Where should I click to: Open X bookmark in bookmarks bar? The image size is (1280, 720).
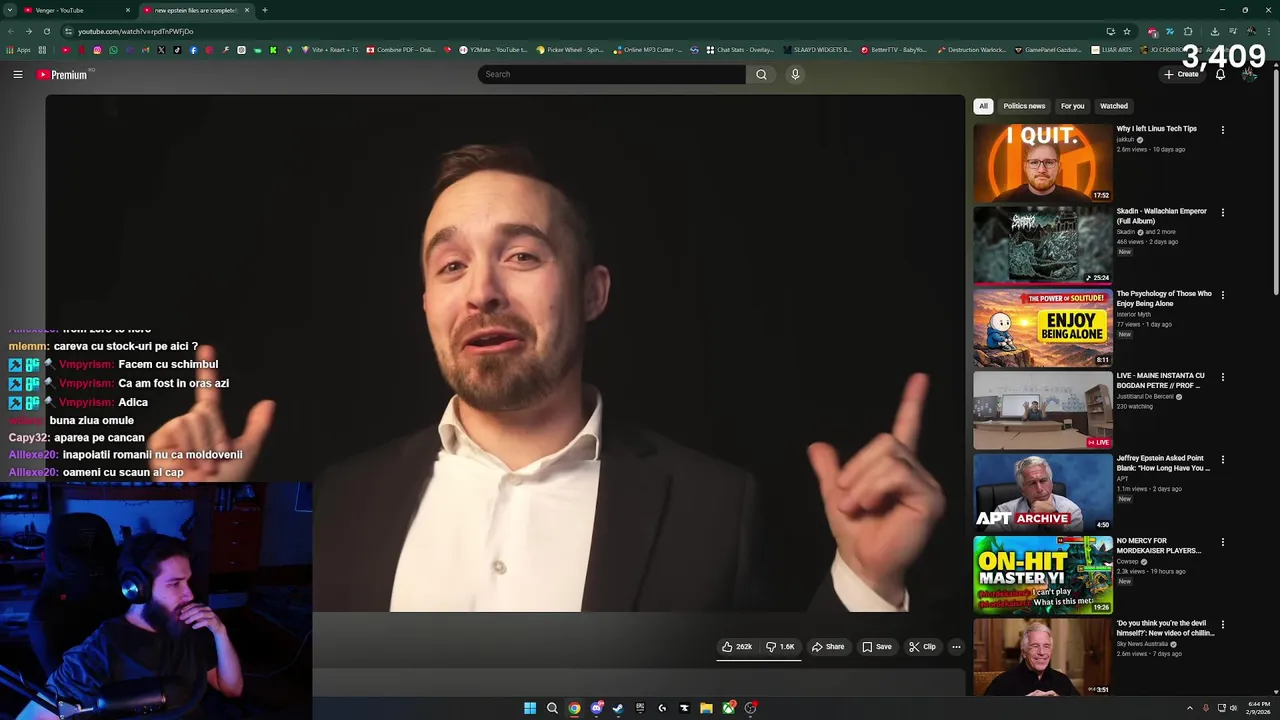161,50
